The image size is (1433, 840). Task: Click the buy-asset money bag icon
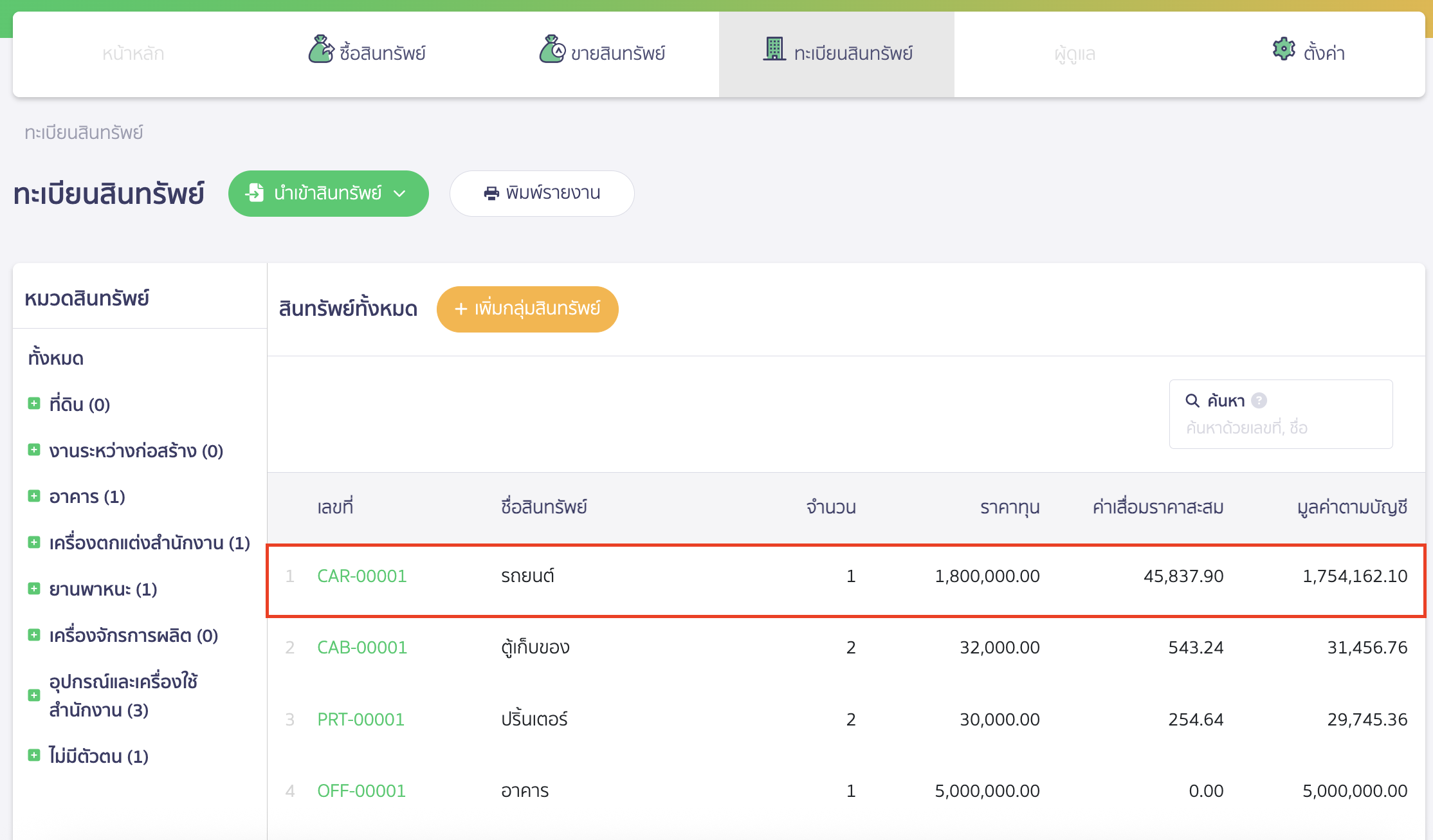(x=321, y=50)
